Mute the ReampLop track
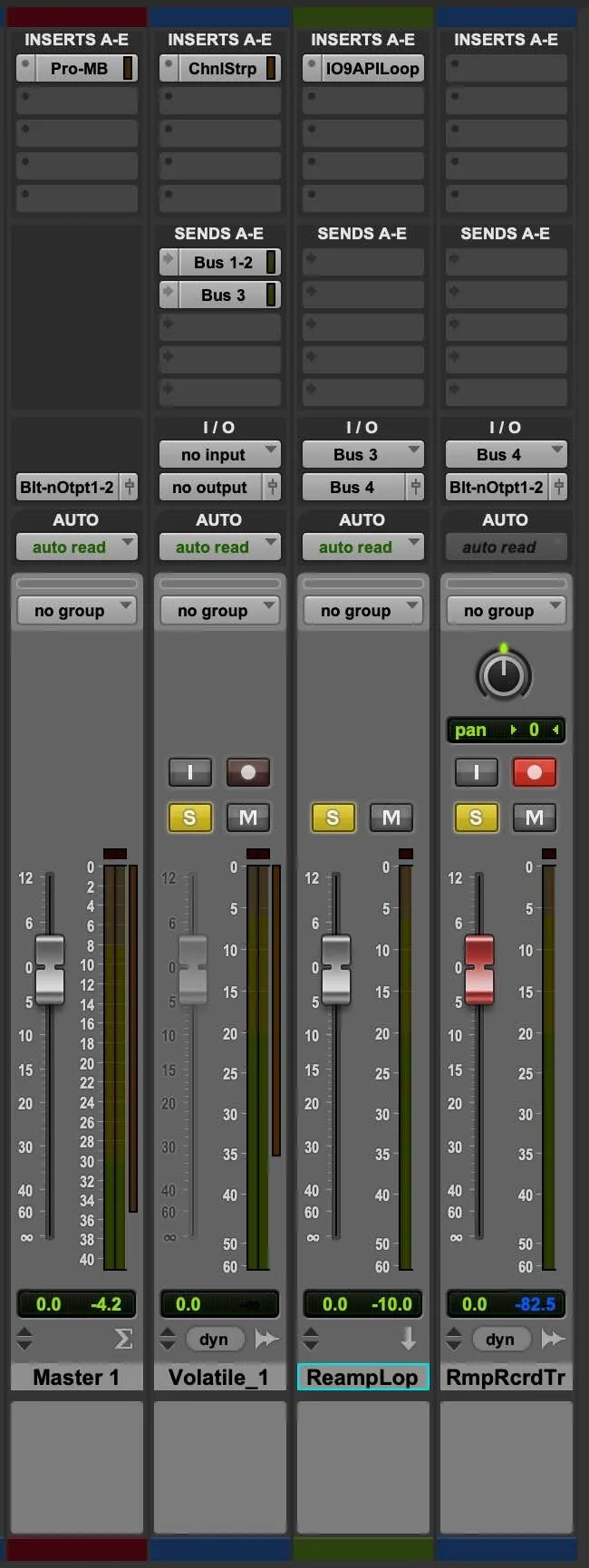 [x=391, y=818]
